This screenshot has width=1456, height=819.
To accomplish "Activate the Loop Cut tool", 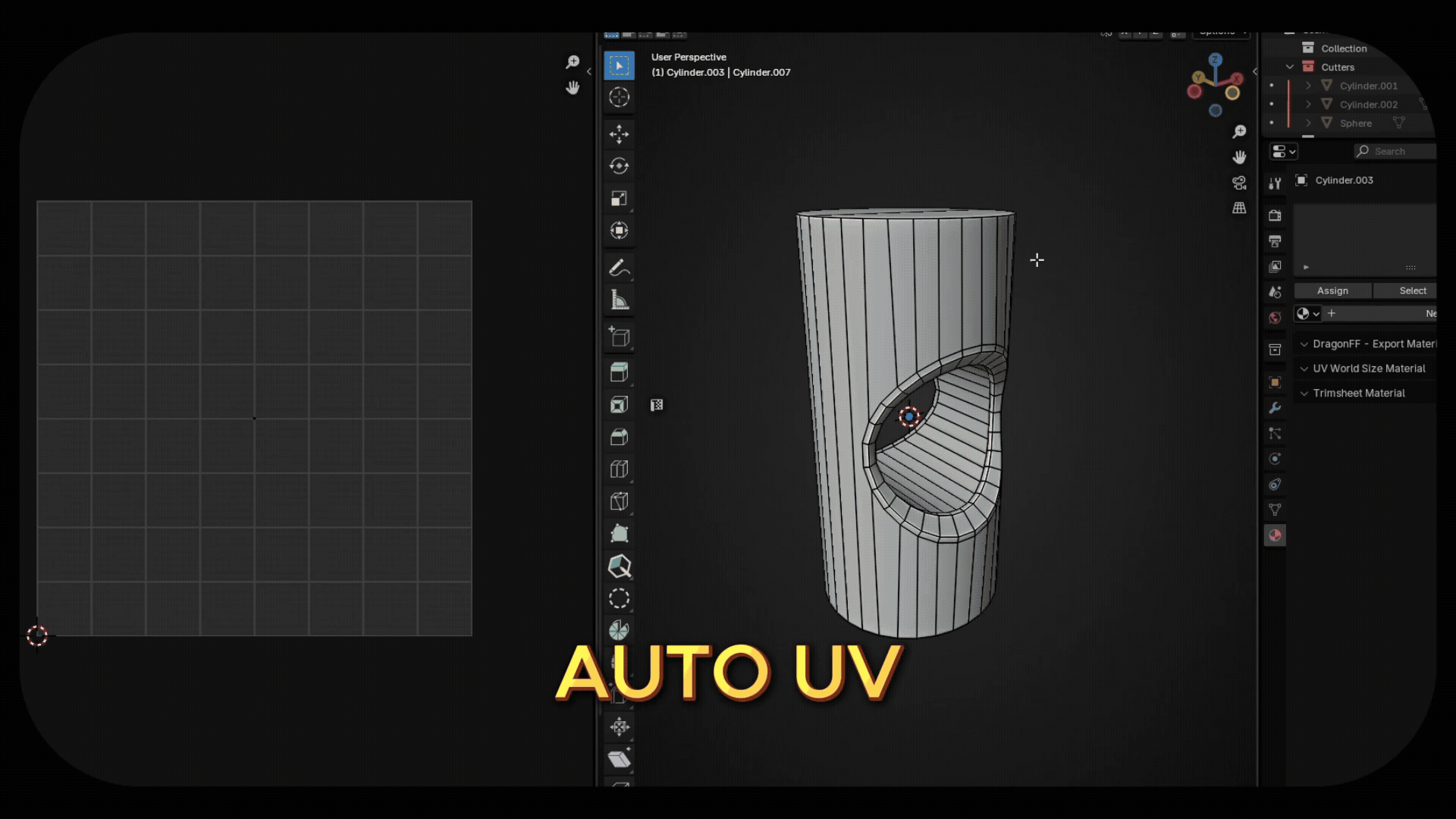I will (x=619, y=469).
